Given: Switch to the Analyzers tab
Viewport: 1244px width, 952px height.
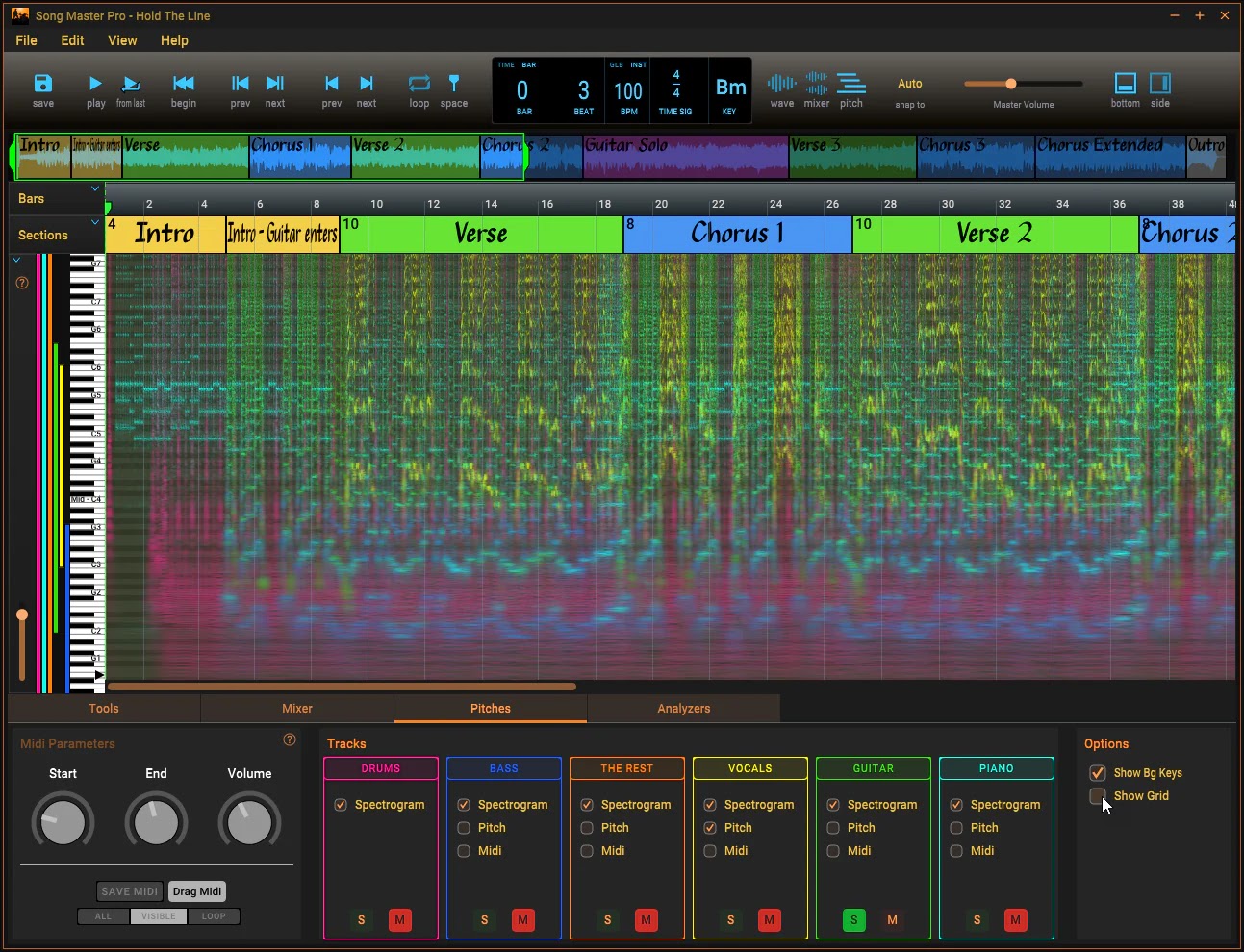Looking at the screenshot, I should [x=683, y=709].
